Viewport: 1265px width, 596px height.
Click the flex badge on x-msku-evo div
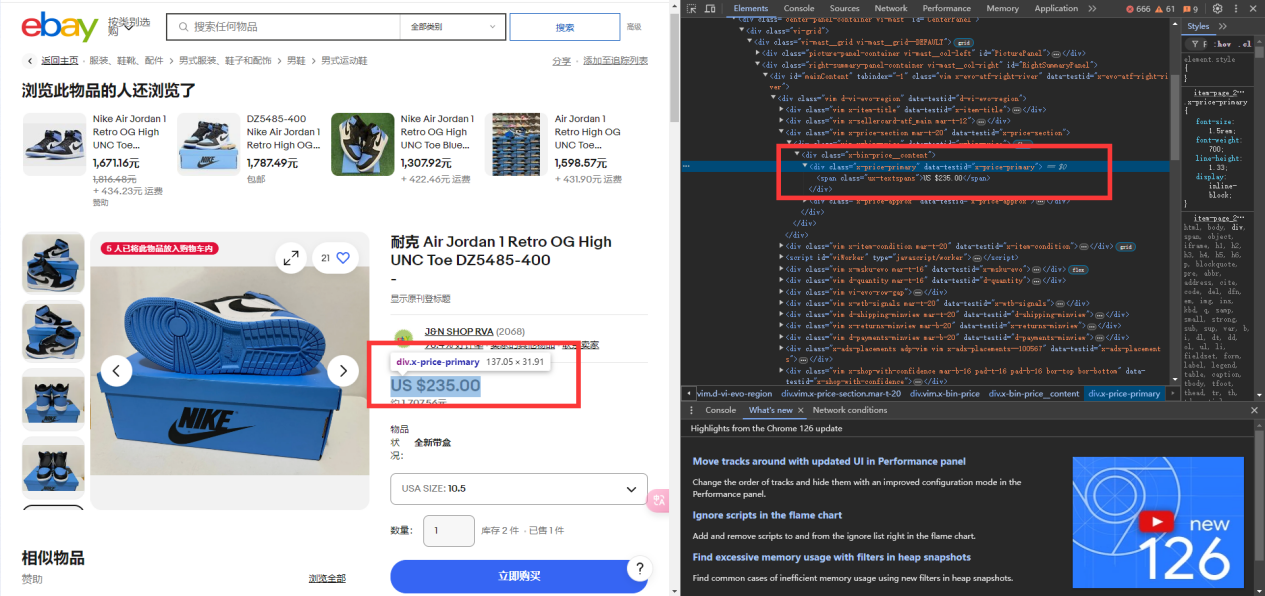click(x=1078, y=269)
